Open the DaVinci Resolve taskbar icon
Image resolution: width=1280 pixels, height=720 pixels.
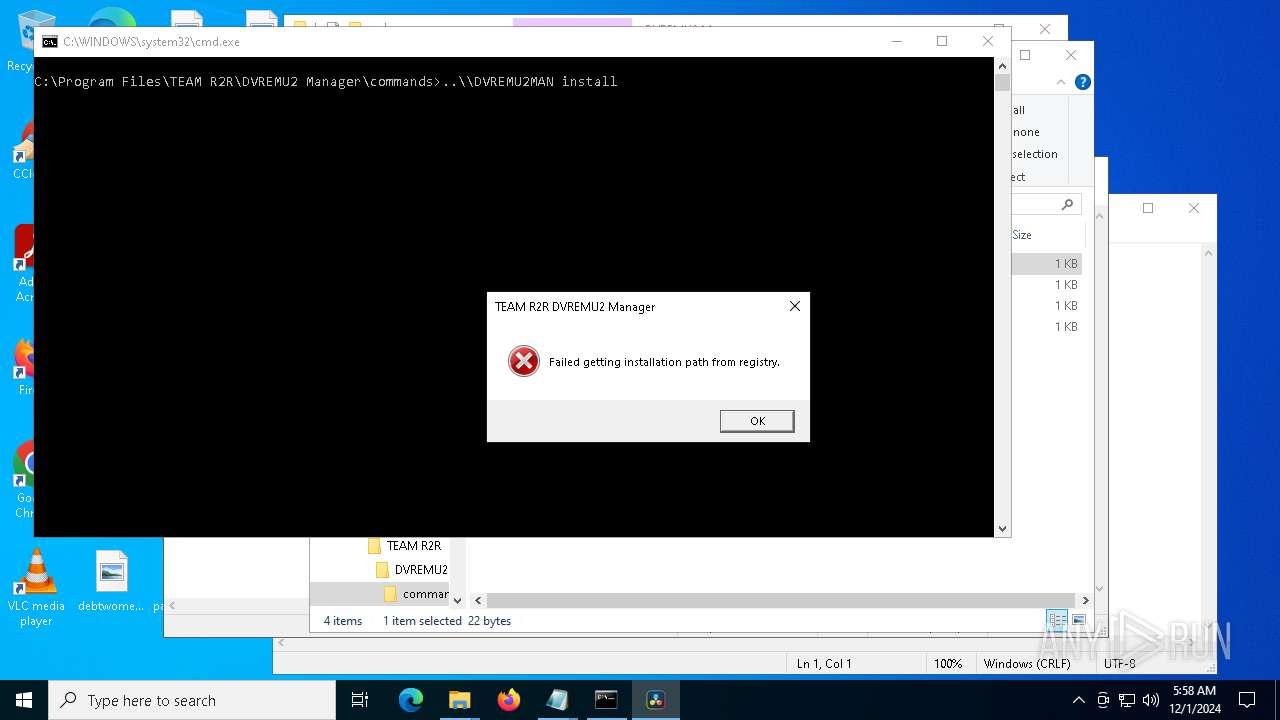(x=655, y=700)
